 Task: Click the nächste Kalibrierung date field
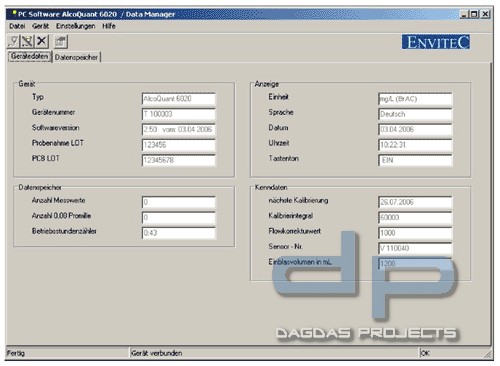(415, 202)
